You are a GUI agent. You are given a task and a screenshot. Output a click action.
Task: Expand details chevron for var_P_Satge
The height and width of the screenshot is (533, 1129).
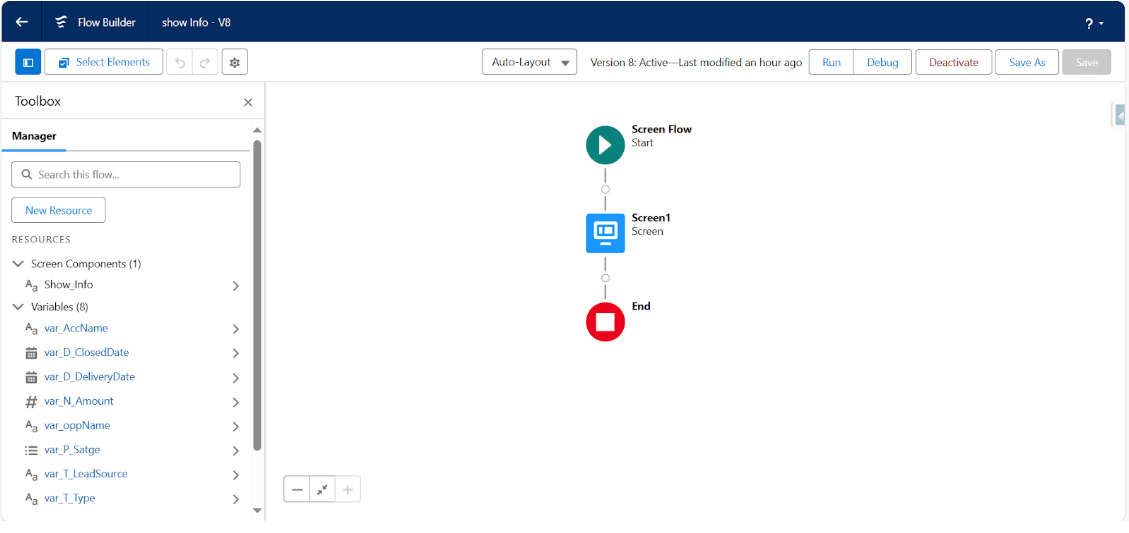[235, 452]
